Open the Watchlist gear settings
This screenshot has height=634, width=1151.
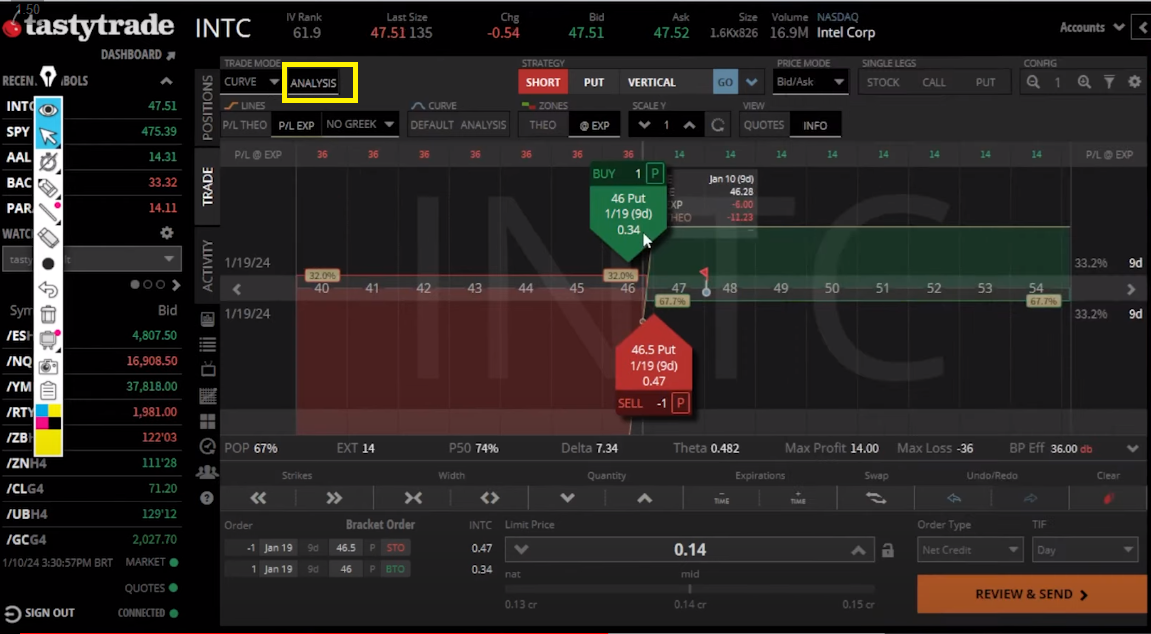click(x=167, y=233)
